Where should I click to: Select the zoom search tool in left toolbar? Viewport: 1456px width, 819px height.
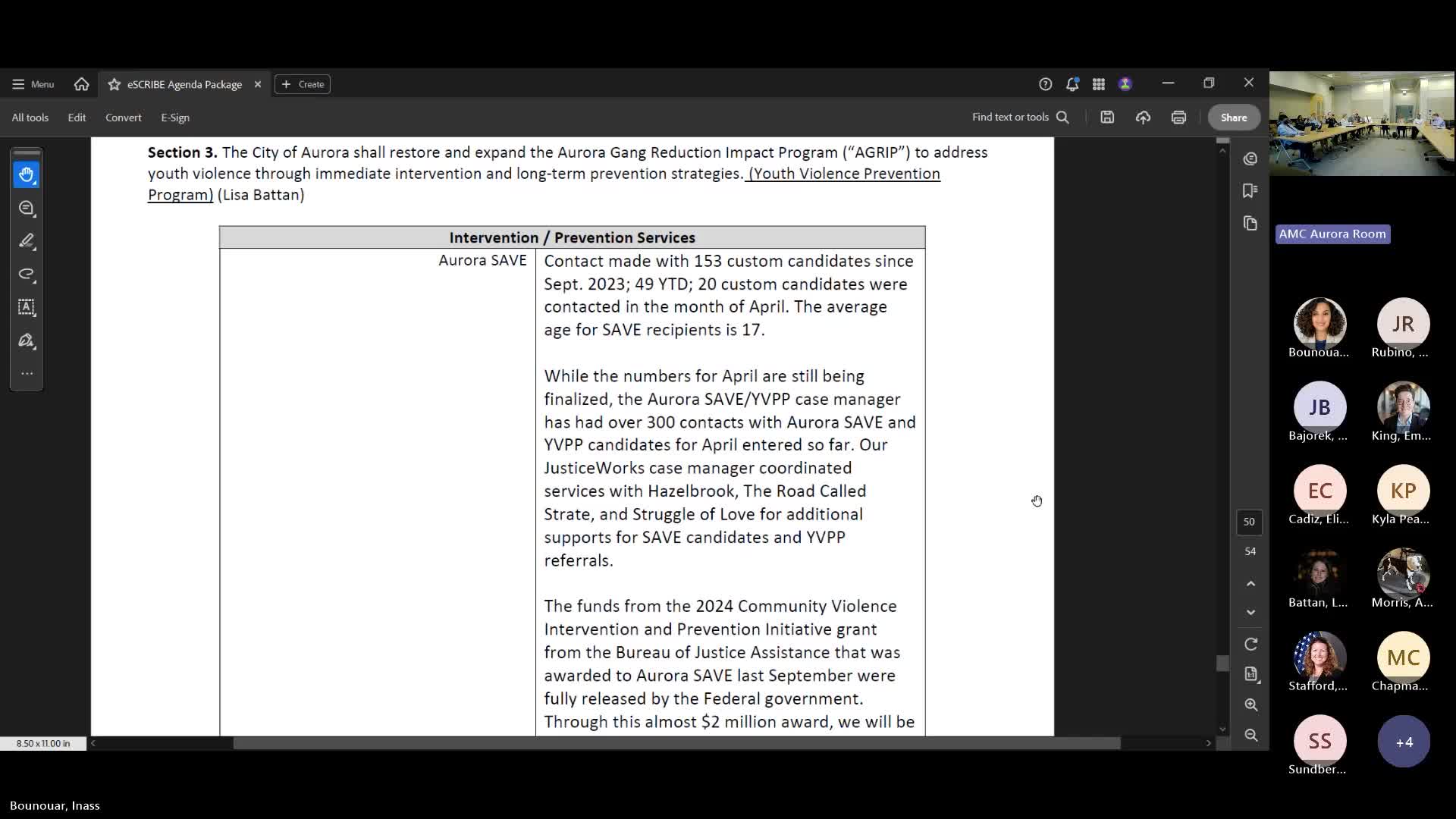27,209
